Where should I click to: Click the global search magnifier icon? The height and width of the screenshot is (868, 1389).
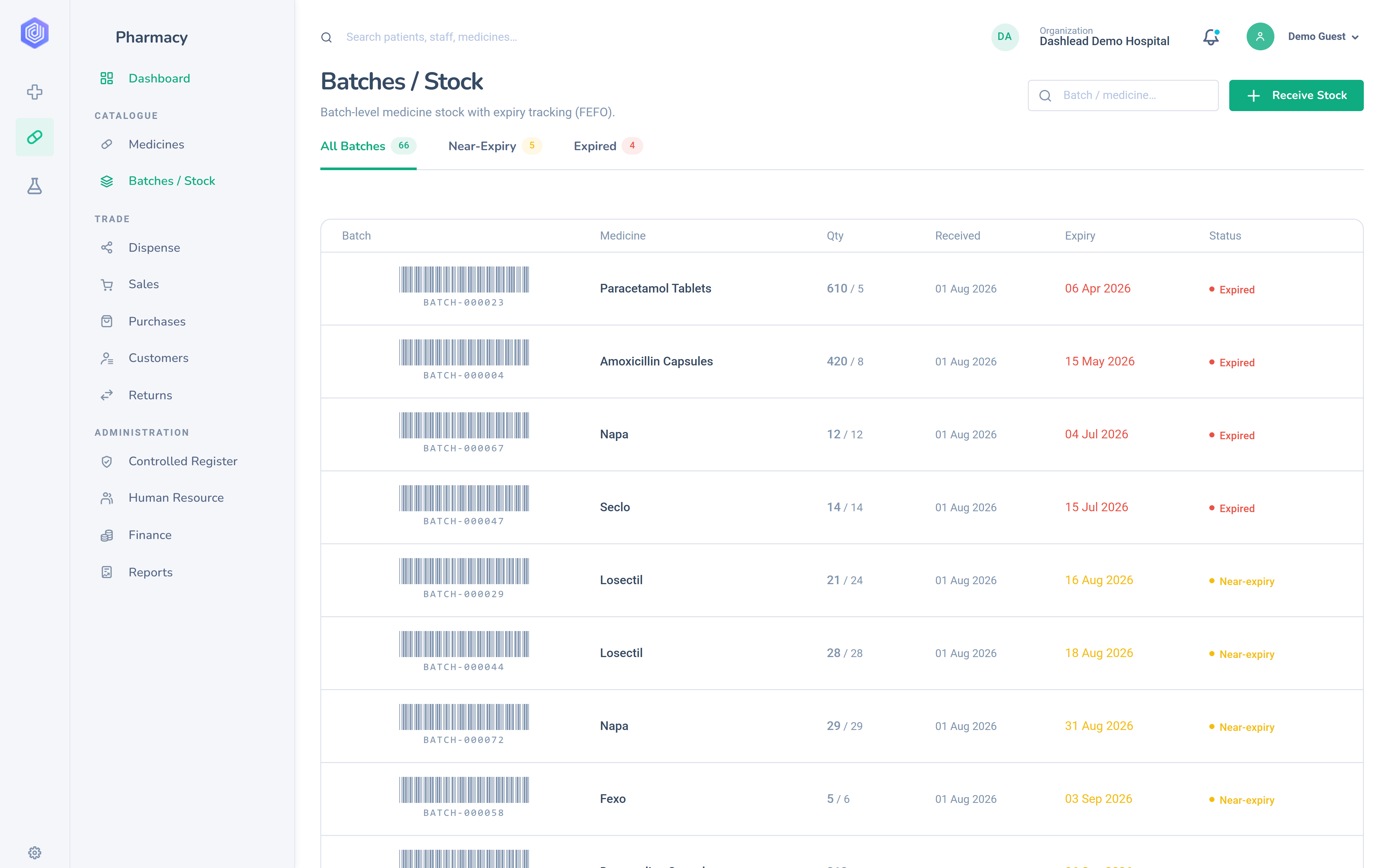327,37
